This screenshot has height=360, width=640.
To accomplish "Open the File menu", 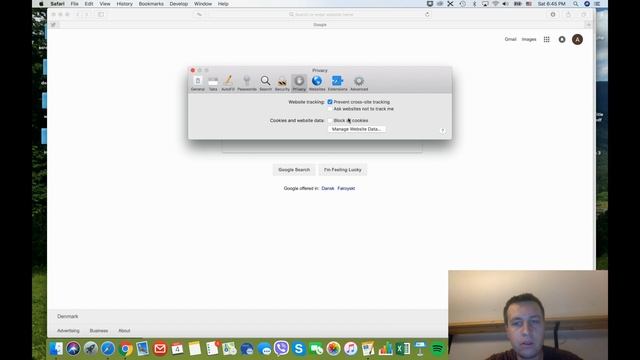I will point(74,4).
